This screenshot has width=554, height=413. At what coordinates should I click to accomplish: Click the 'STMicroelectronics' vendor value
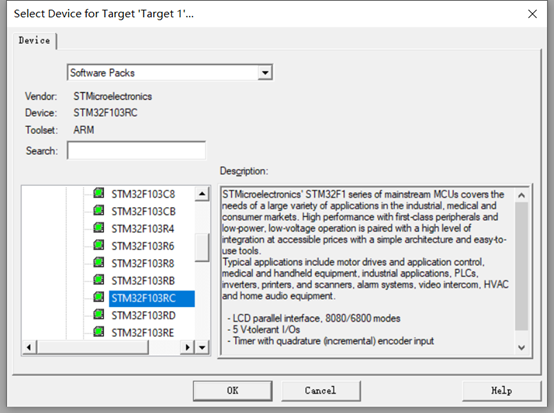tap(113, 96)
